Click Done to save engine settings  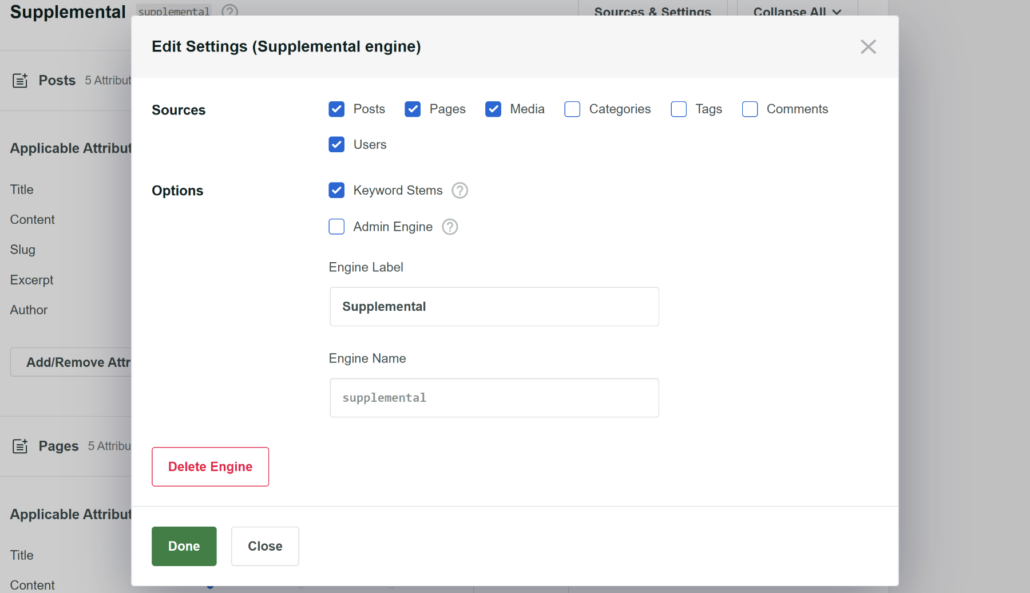(x=184, y=546)
